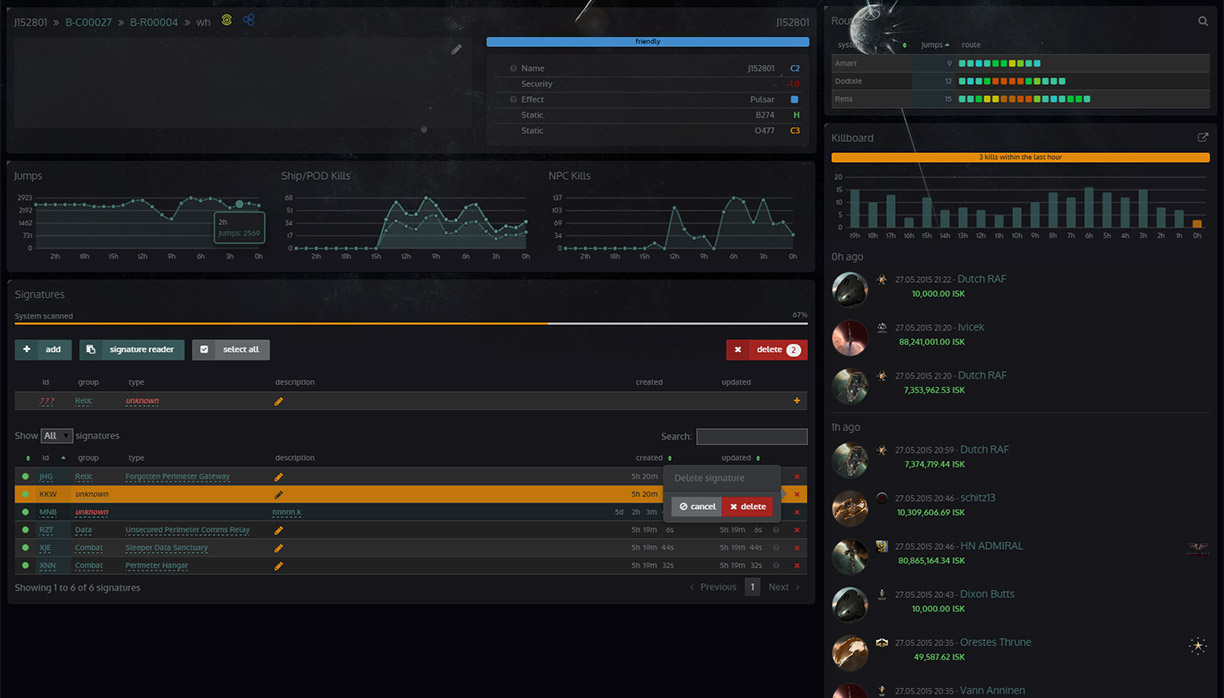Open info icon on RZT row
Image resolution: width=1224 pixels, height=698 pixels.
776,530
